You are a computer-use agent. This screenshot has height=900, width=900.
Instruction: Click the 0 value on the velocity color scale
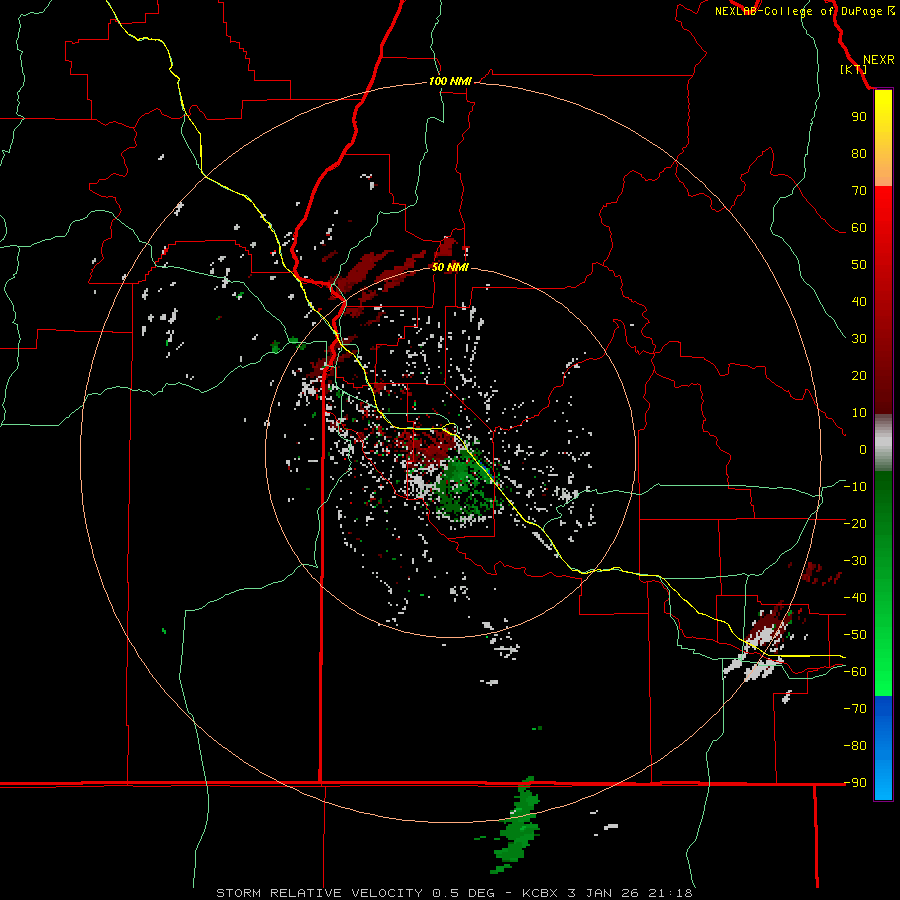[863, 449]
